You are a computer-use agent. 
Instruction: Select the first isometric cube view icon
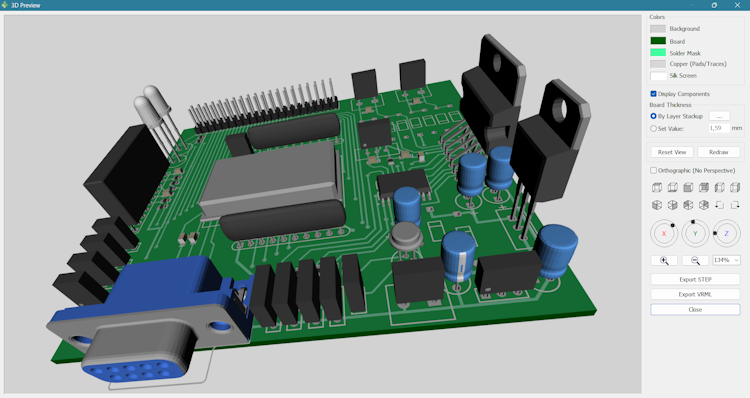(x=657, y=205)
